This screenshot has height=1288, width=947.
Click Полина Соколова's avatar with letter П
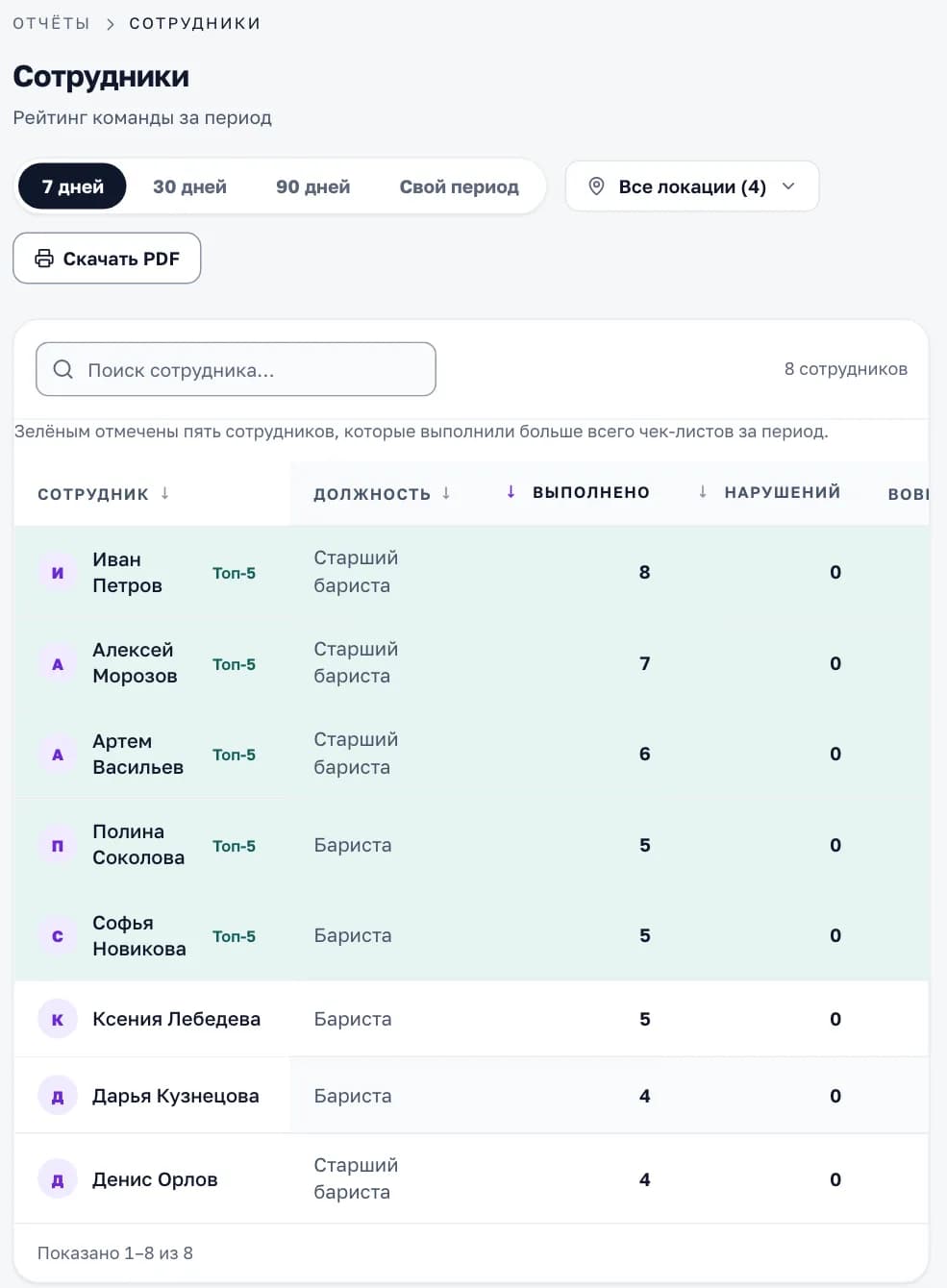pos(58,846)
